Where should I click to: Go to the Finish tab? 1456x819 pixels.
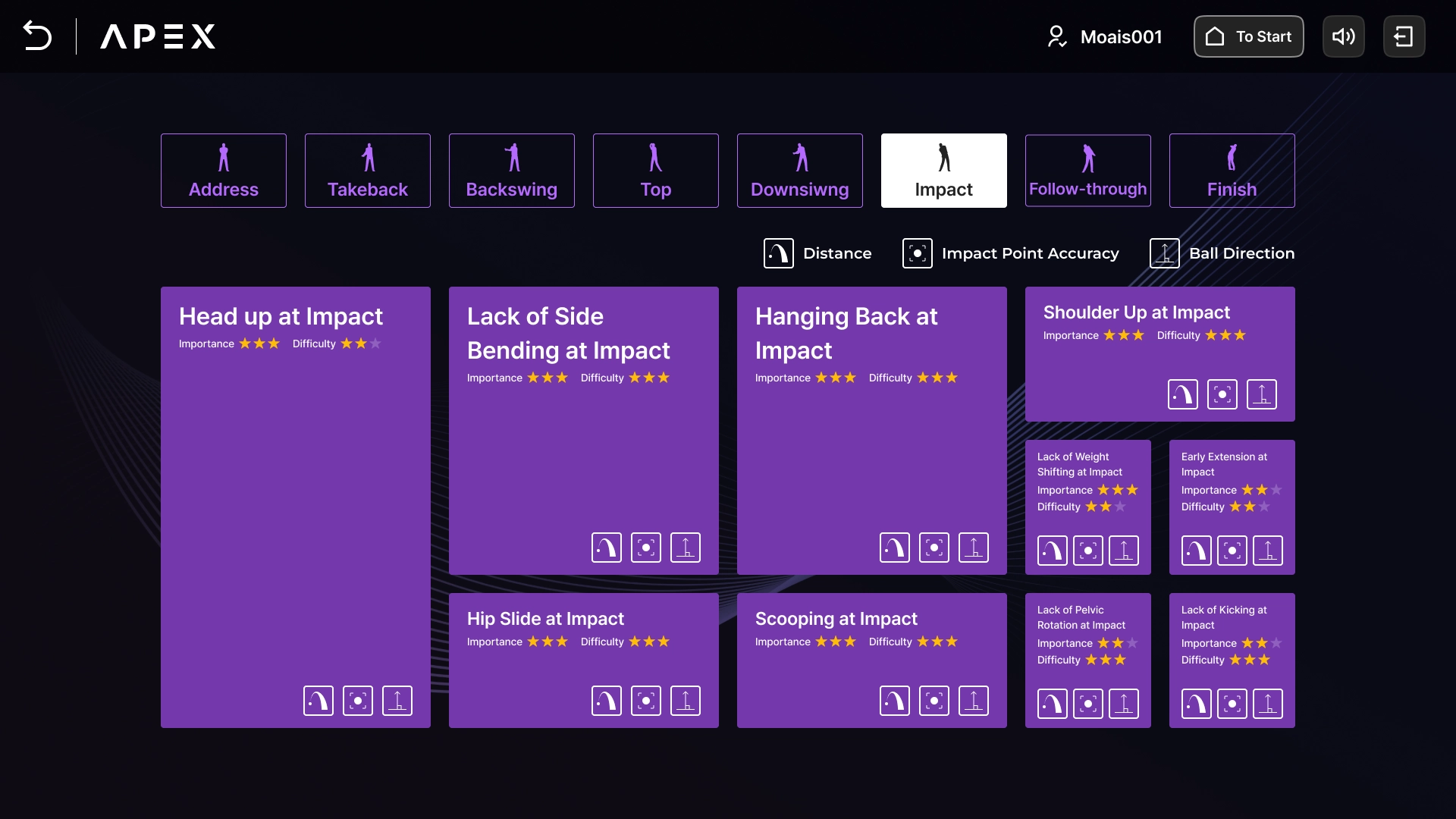(1232, 171)
